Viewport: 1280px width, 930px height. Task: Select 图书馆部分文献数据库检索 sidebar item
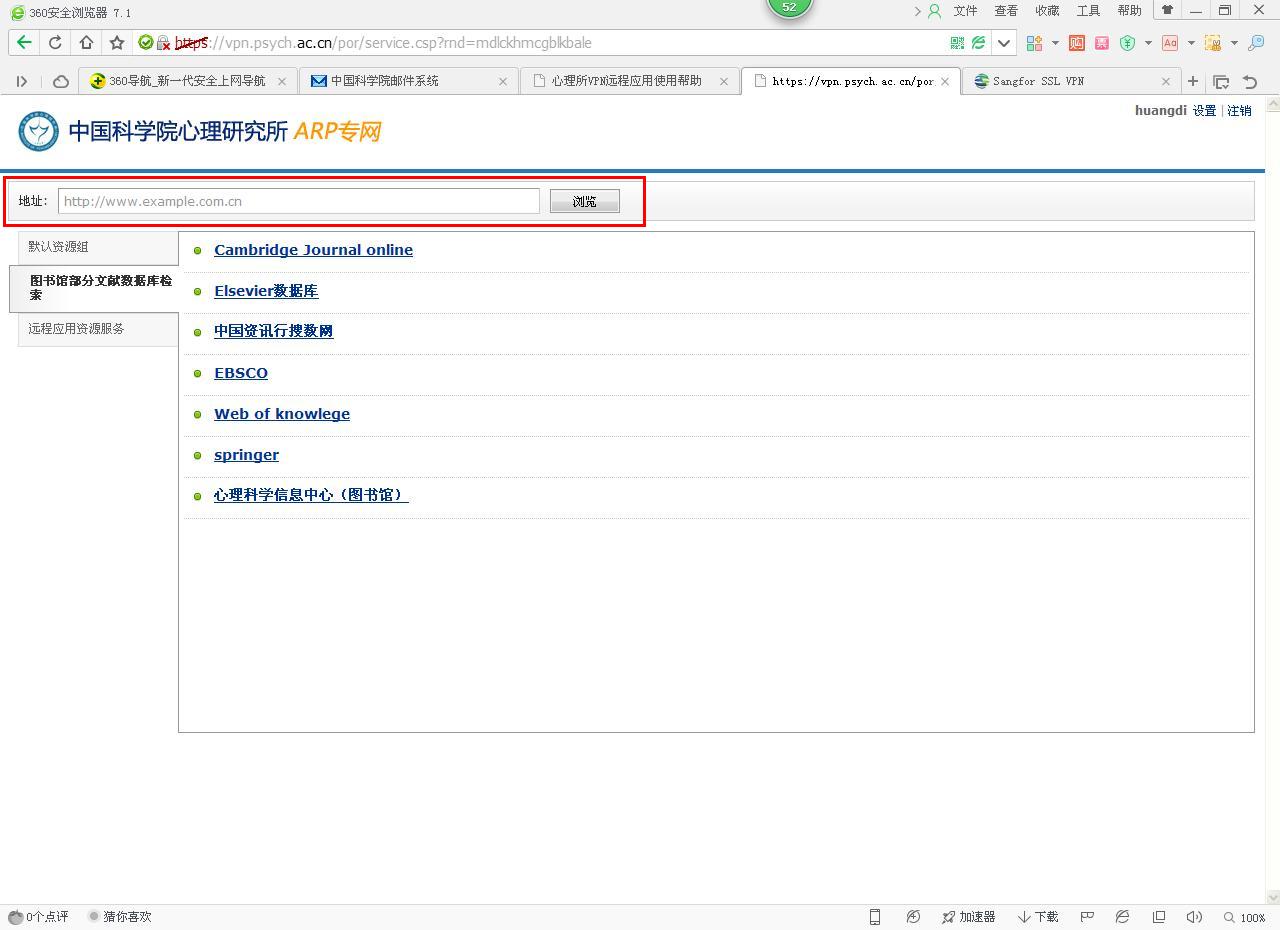(x=94, y=288)
